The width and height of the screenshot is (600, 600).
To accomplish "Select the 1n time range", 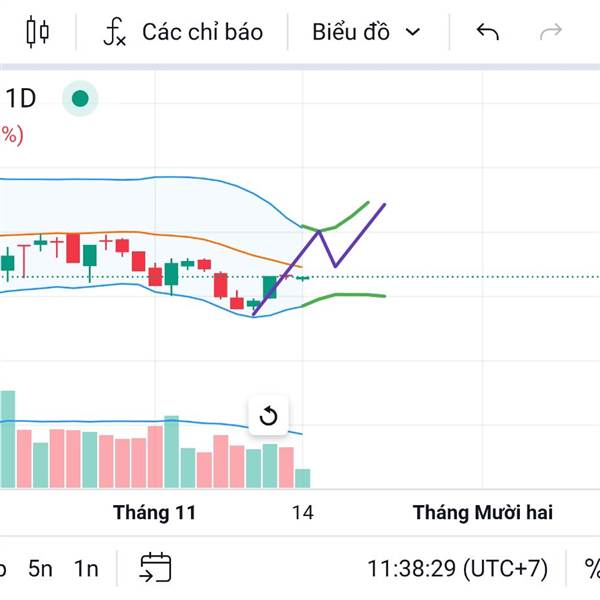I will coord(87,569).
